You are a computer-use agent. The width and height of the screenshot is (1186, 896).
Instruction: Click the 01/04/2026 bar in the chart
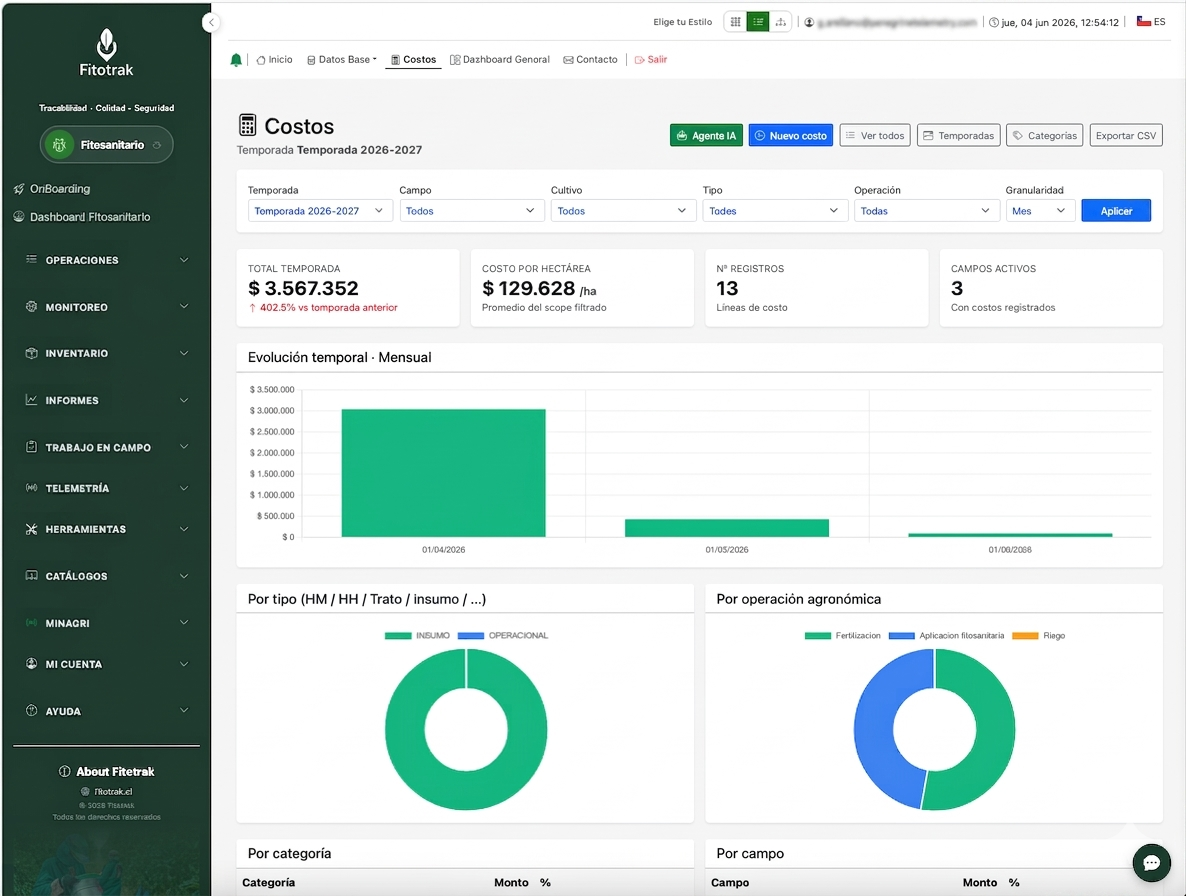point(443,473)
